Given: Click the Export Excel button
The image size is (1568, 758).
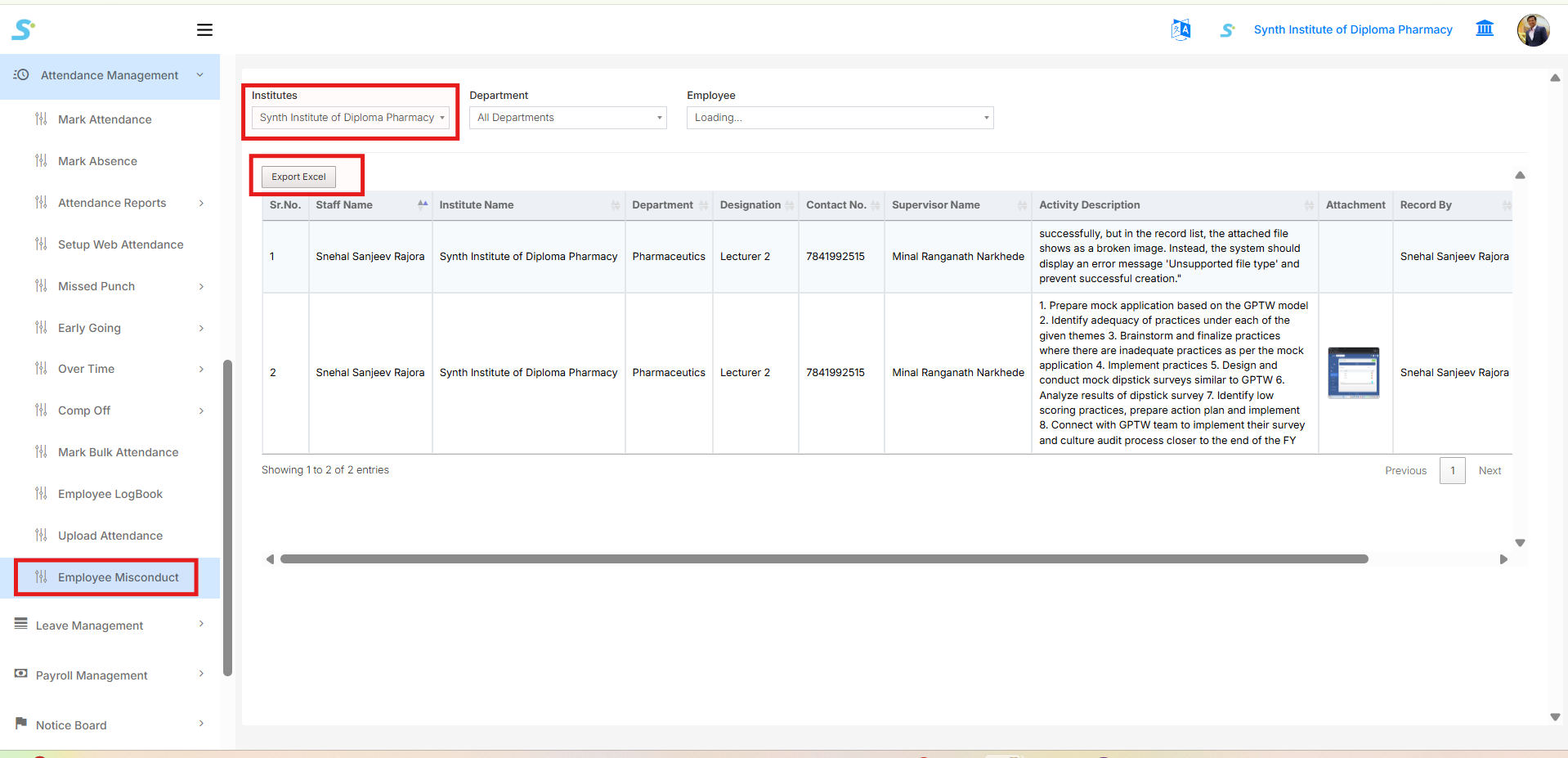Looking at the screenshot, I should tap(298, 177).
